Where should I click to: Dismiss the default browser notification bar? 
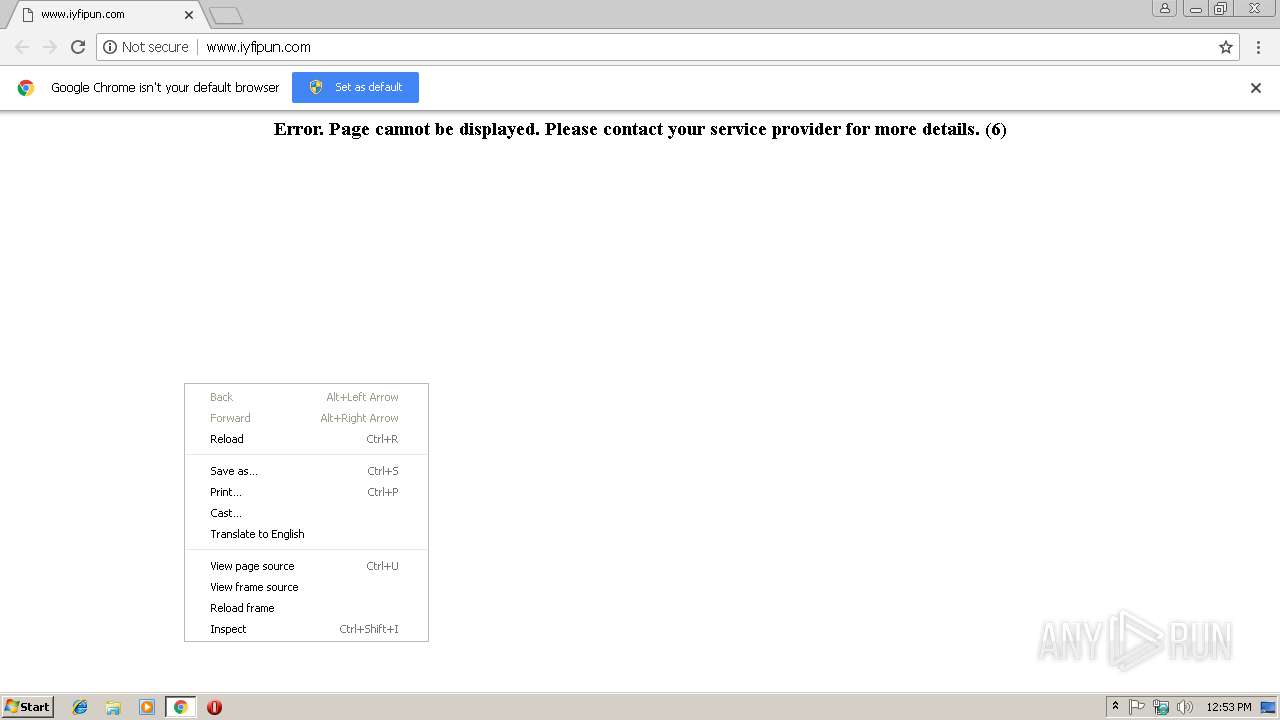click(1256, 88)
